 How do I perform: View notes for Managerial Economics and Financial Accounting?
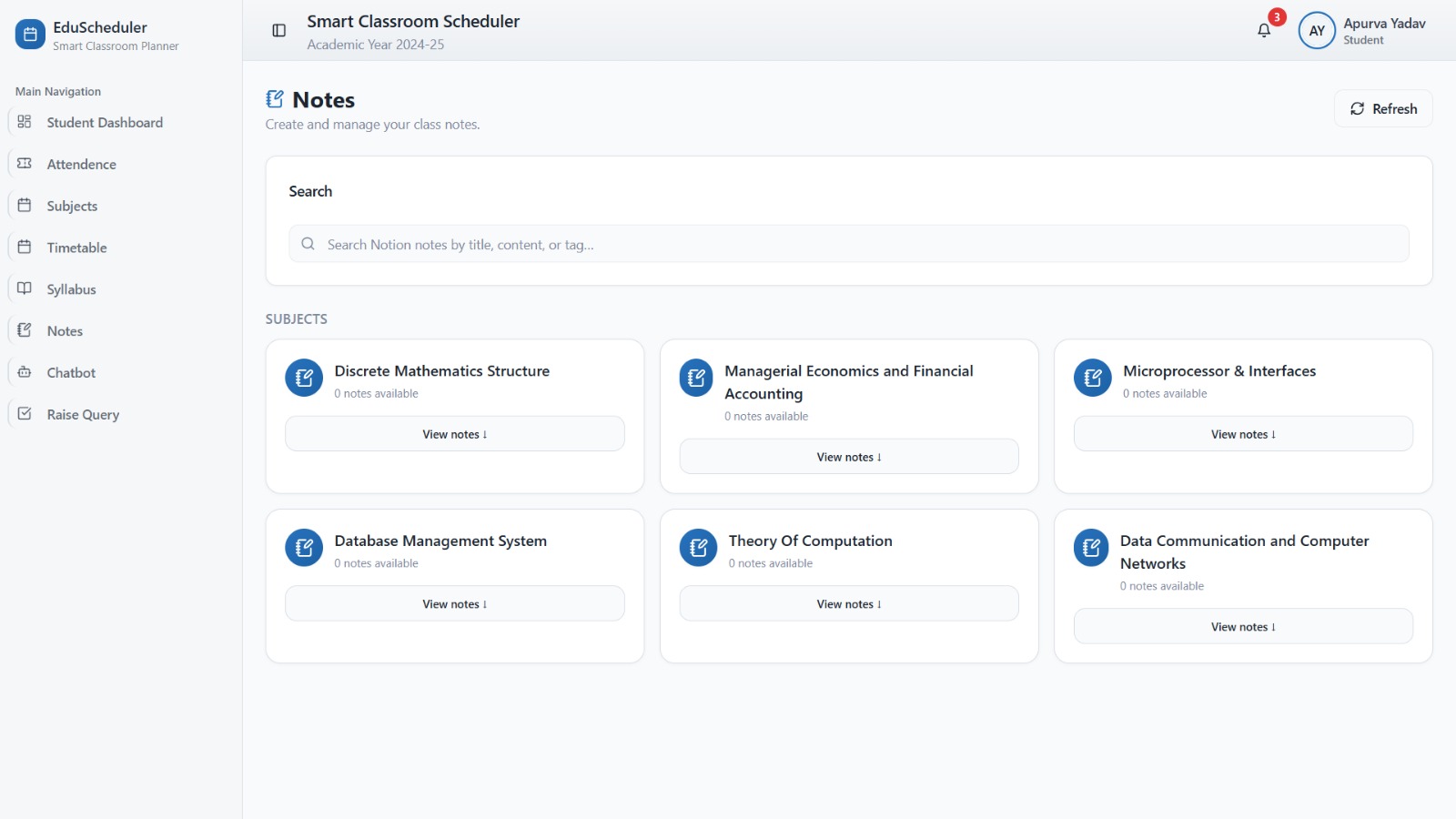pos(849,457)
